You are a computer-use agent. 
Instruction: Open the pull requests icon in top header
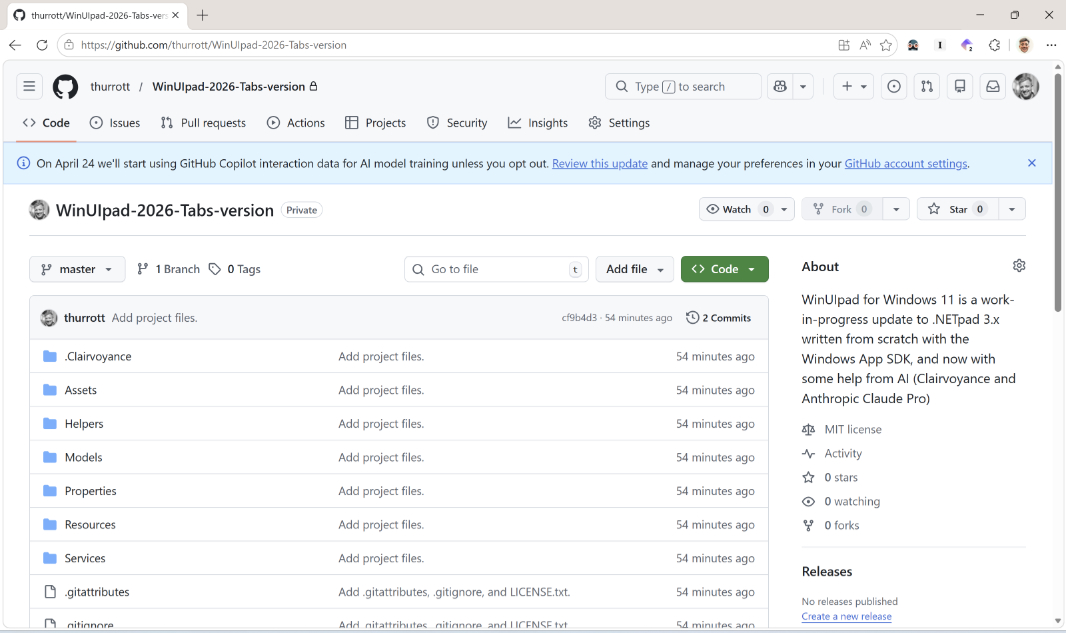tap(927, 87)
